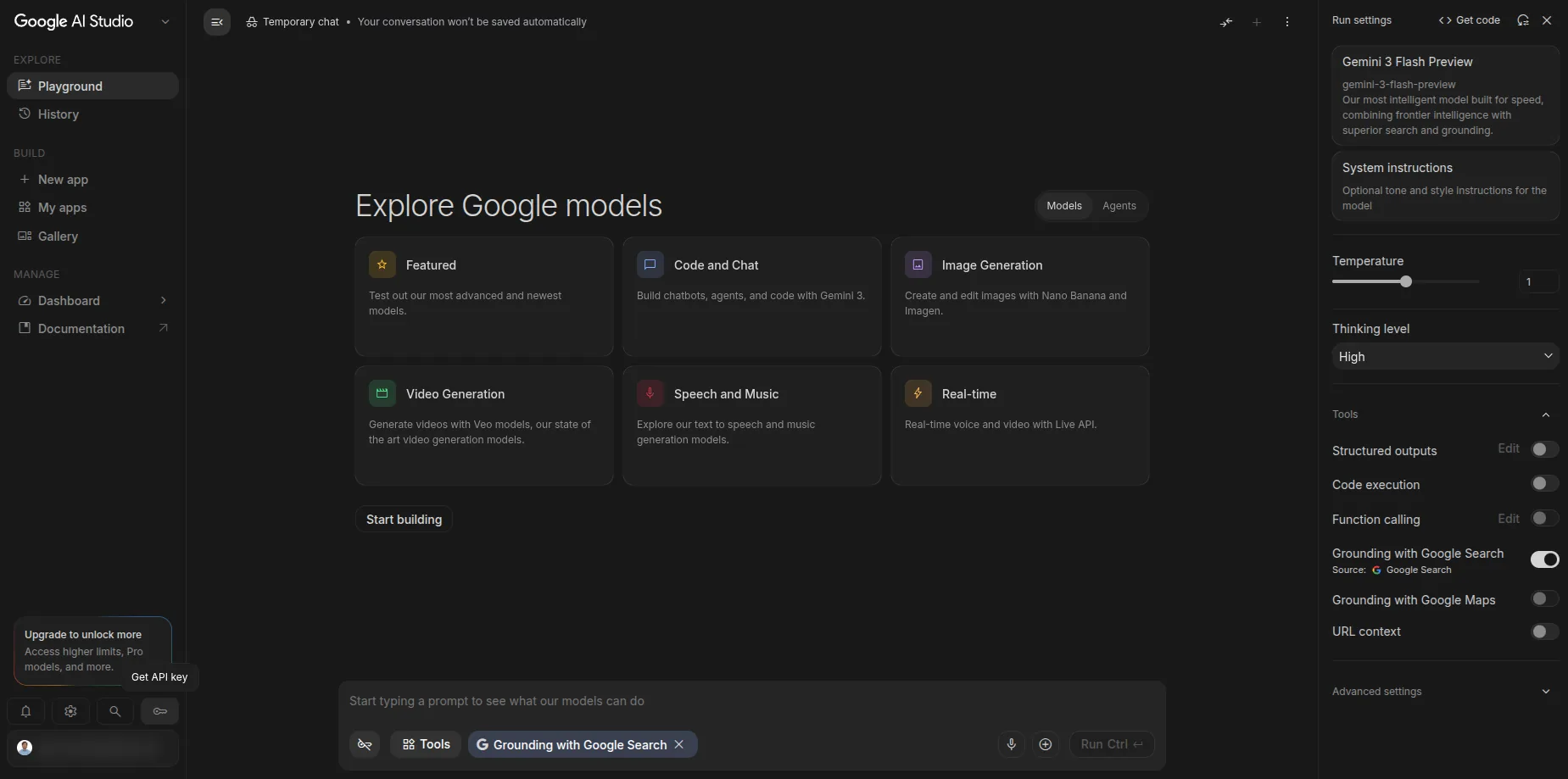Open Gallery in sidebar
Screen dimensions: 1568x779
coord(92,236)
